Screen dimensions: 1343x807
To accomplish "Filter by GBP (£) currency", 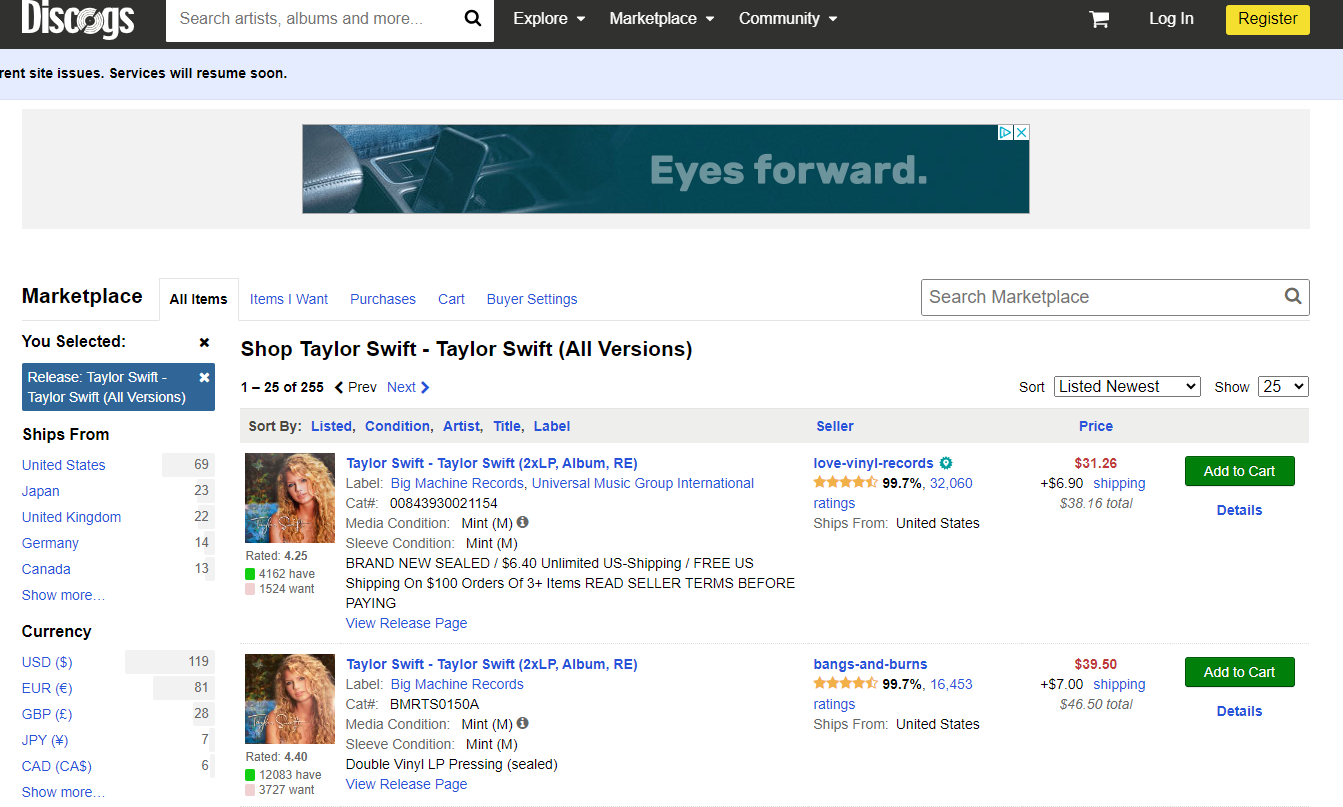I will tap(47, 714).
